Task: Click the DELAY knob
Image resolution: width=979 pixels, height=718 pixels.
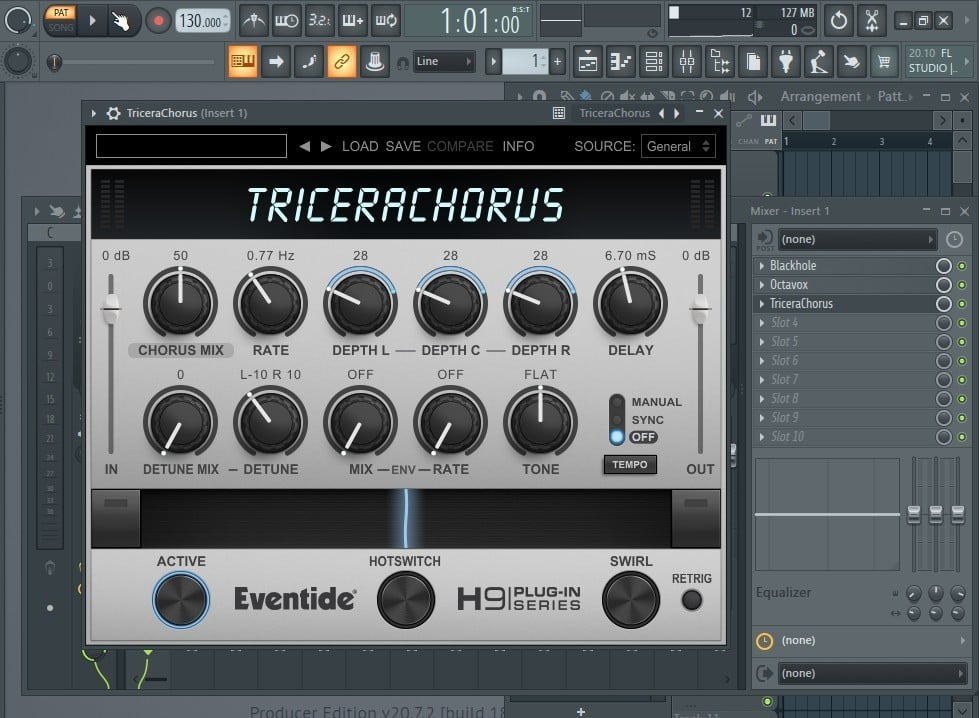Action: pyautogui.click(x=630, y=303)
